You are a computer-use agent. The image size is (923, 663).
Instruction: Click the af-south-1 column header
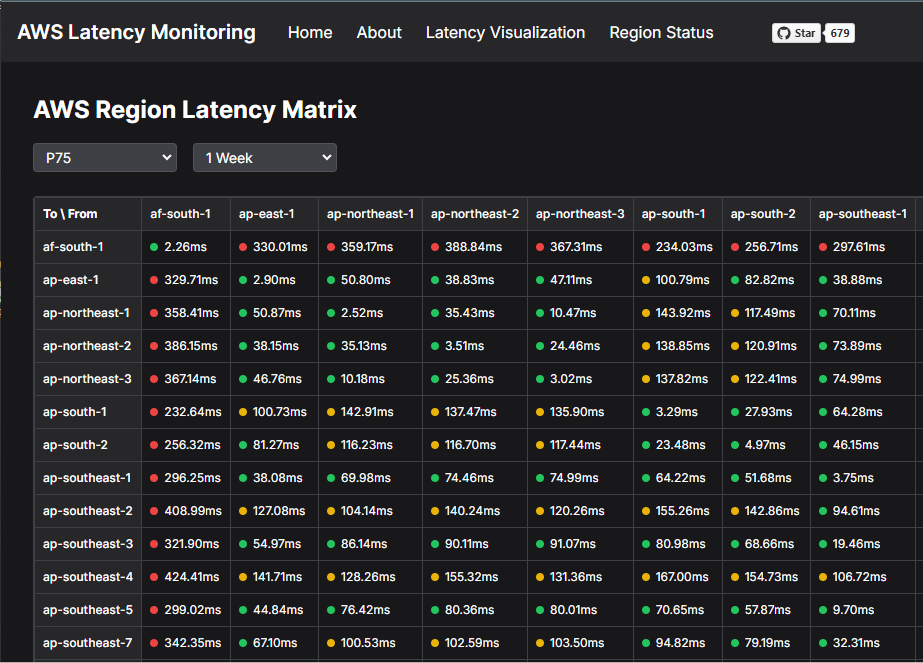(185, 214)
